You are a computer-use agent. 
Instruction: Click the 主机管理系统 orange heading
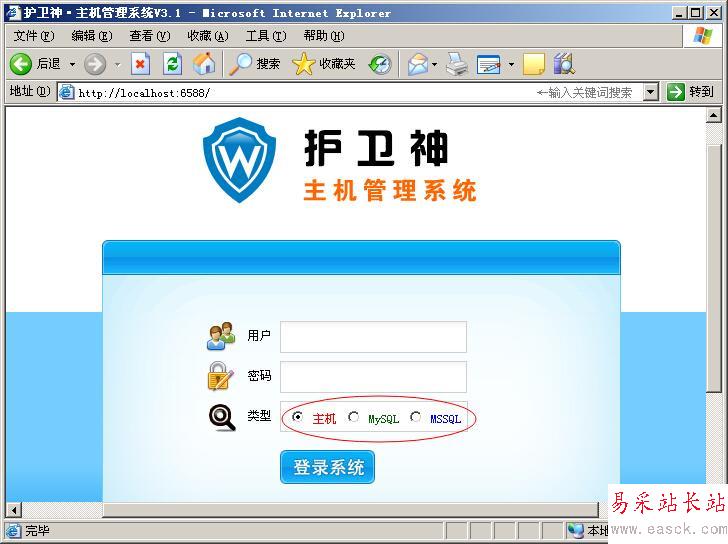[390, 191]
